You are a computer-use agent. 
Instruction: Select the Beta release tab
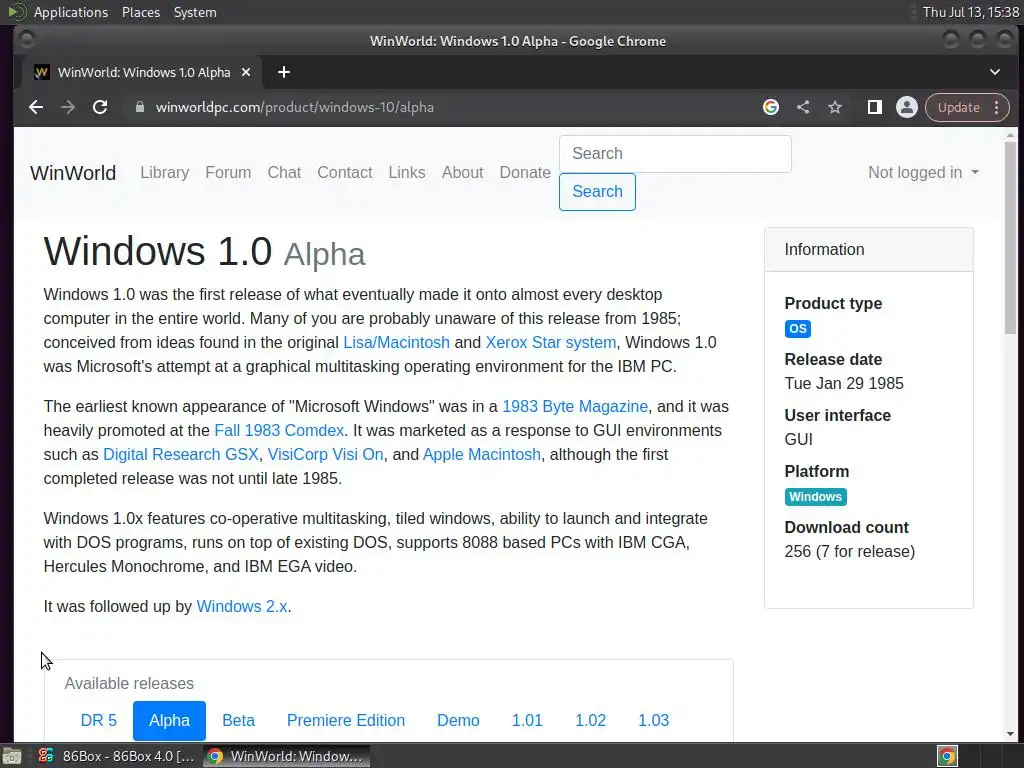click(x=238, y=720)
